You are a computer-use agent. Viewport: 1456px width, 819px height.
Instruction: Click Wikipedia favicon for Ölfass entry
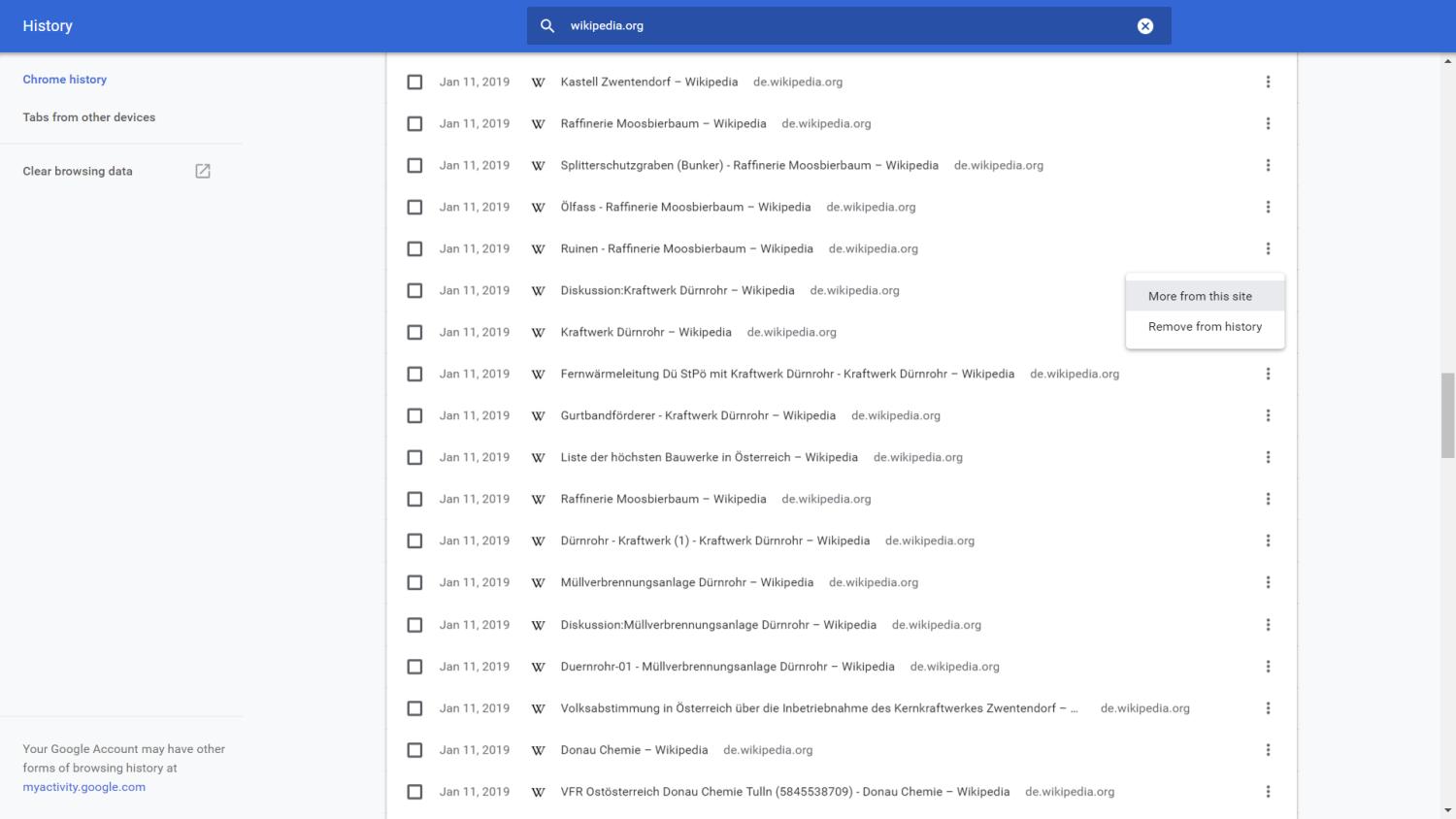click(x=538, y=208)
